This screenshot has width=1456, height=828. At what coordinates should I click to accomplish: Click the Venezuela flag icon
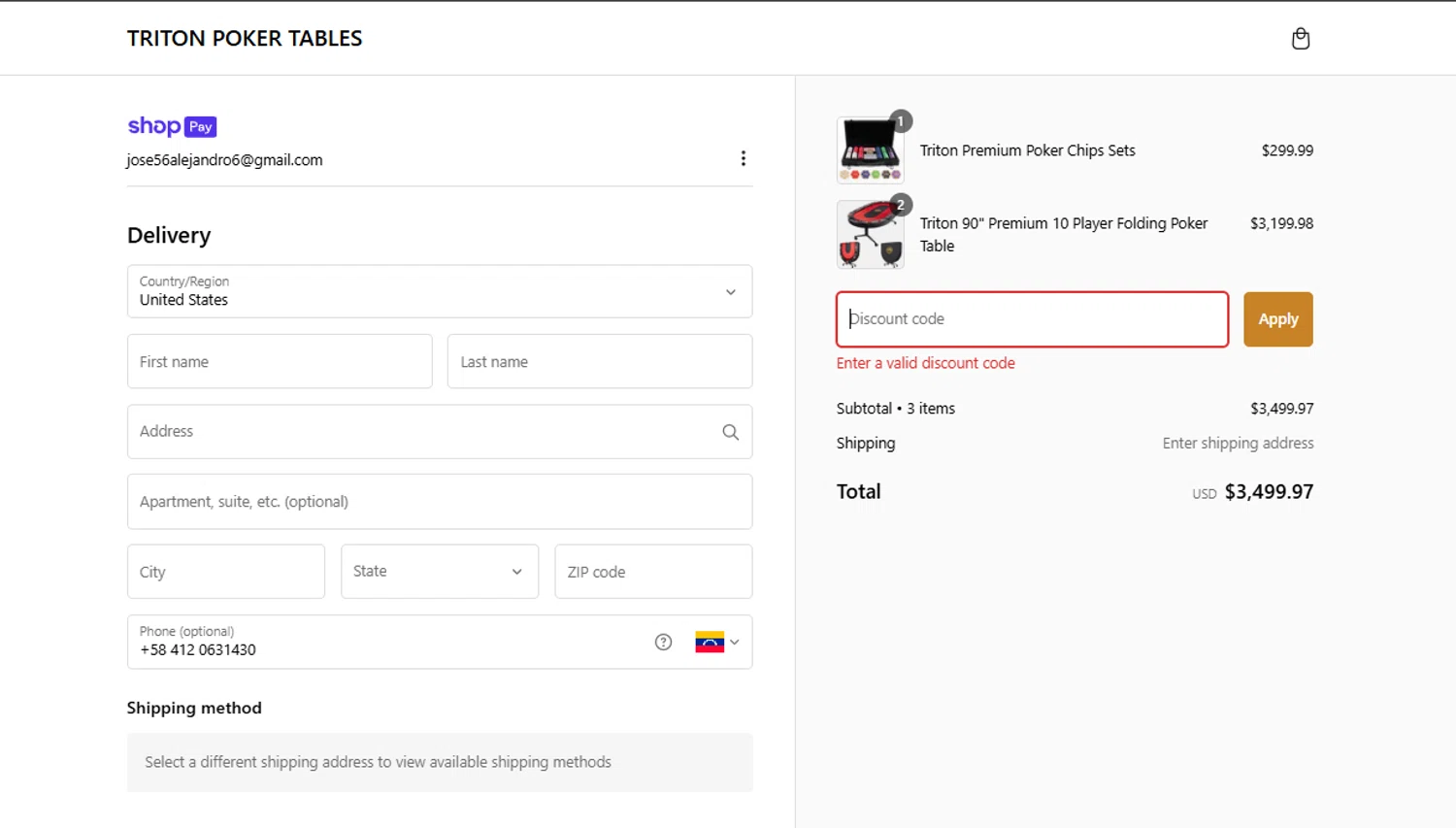(x=710, y=642)
